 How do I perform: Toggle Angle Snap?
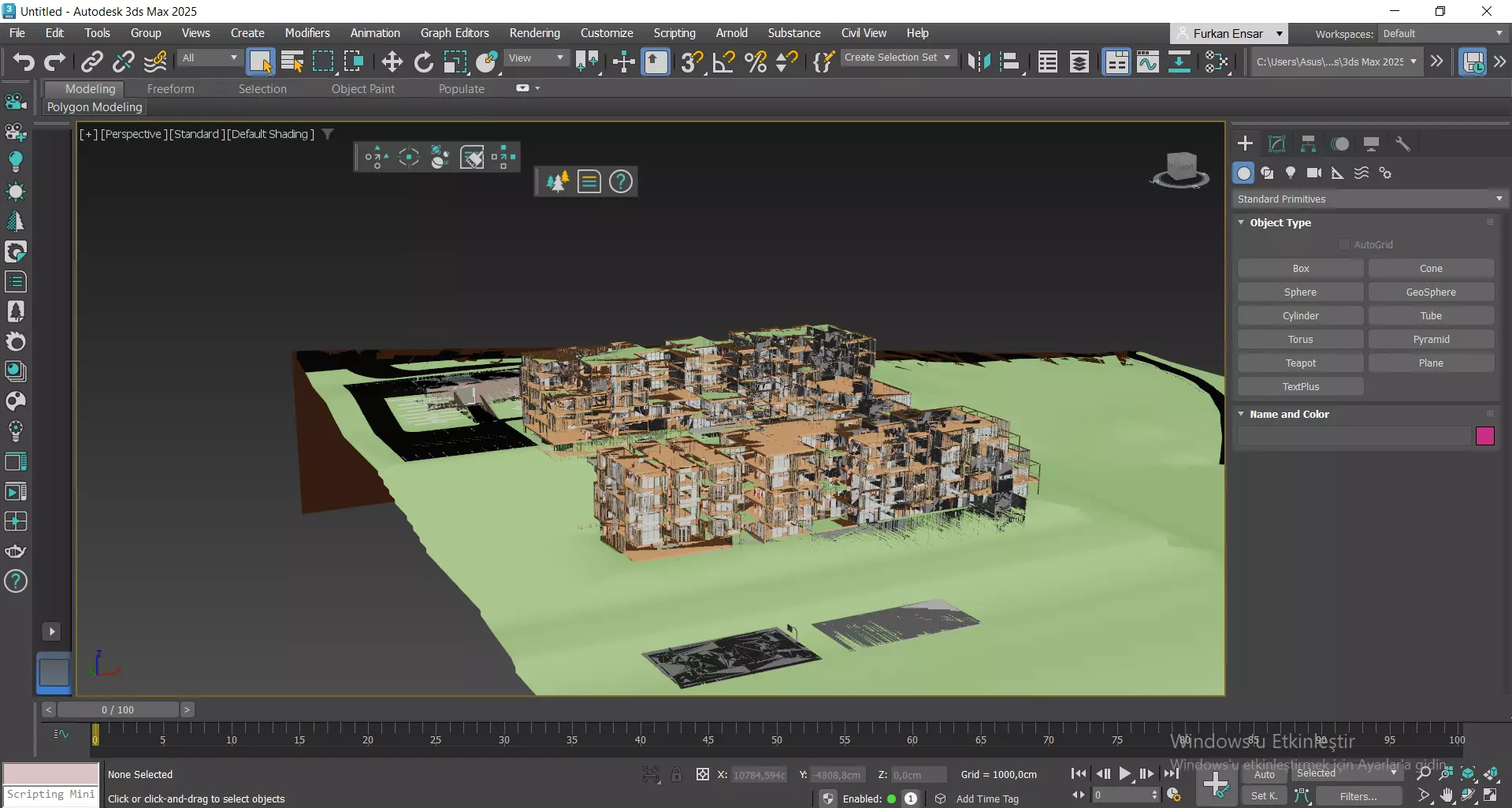coord(723,61)
